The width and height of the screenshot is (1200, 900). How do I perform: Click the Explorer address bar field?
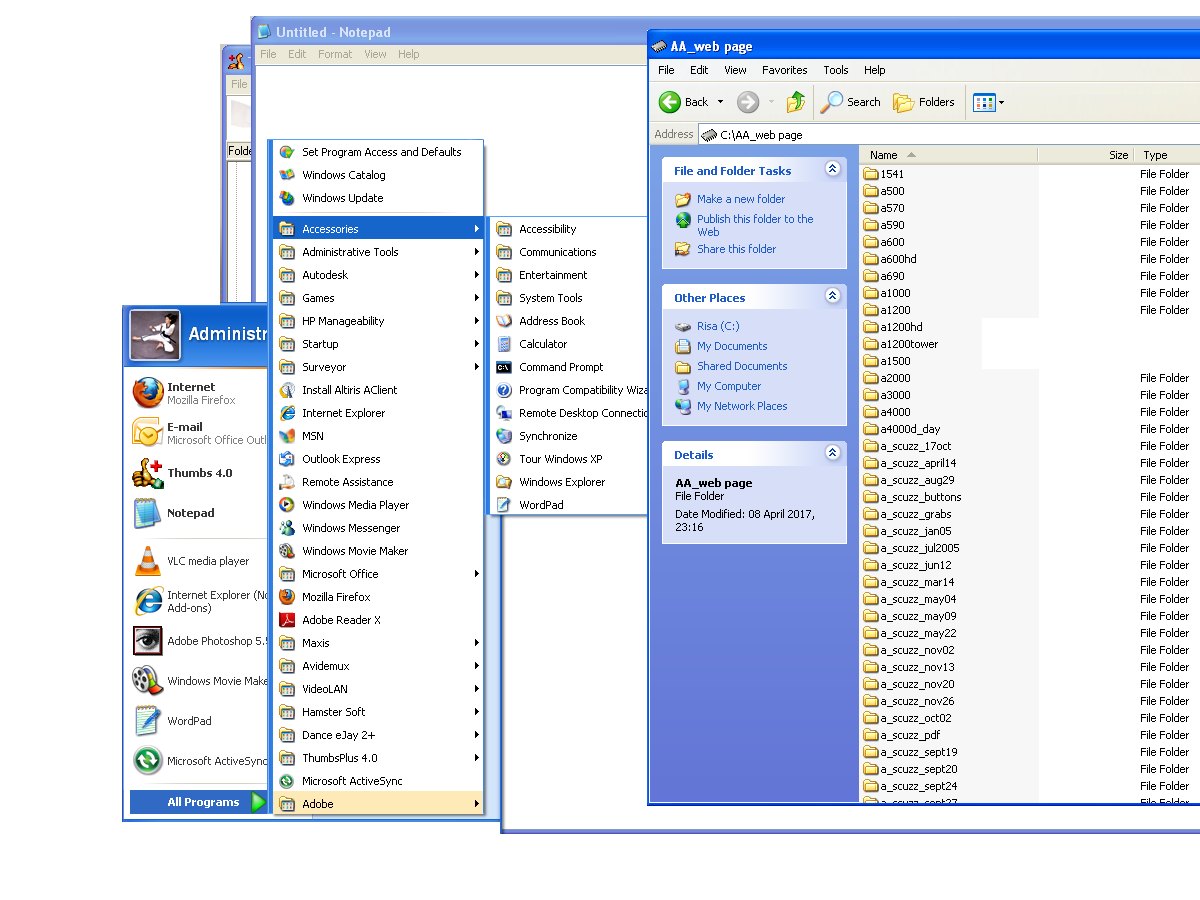click(950, 134)
